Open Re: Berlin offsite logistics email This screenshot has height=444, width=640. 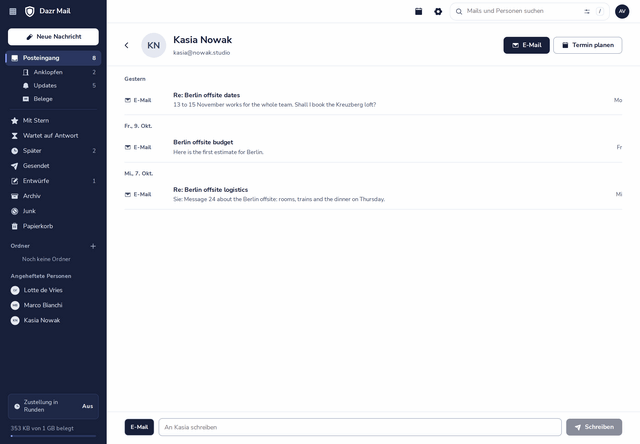coord(373,195)
